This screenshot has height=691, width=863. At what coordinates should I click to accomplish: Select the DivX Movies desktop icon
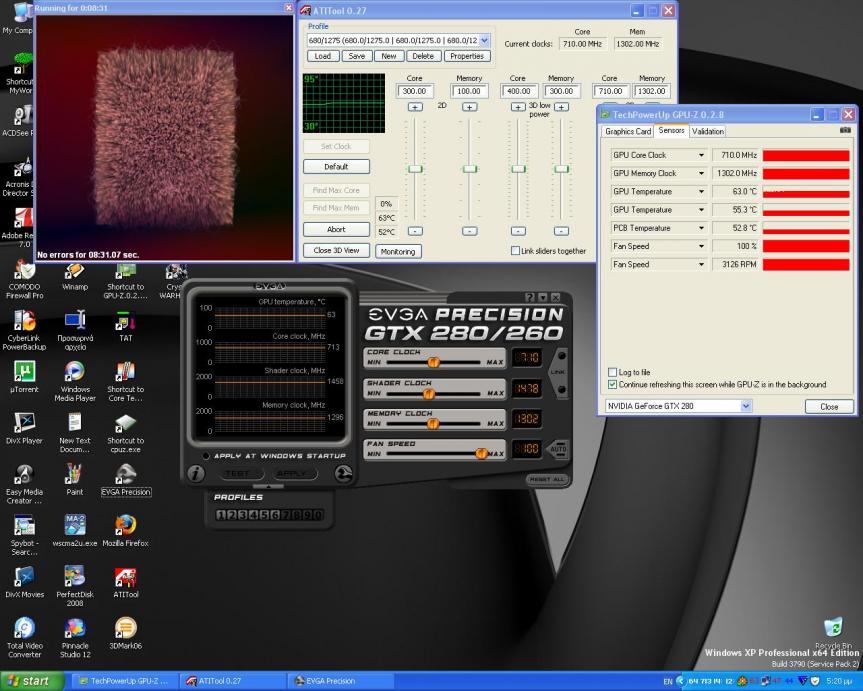(x=24, y=583)
